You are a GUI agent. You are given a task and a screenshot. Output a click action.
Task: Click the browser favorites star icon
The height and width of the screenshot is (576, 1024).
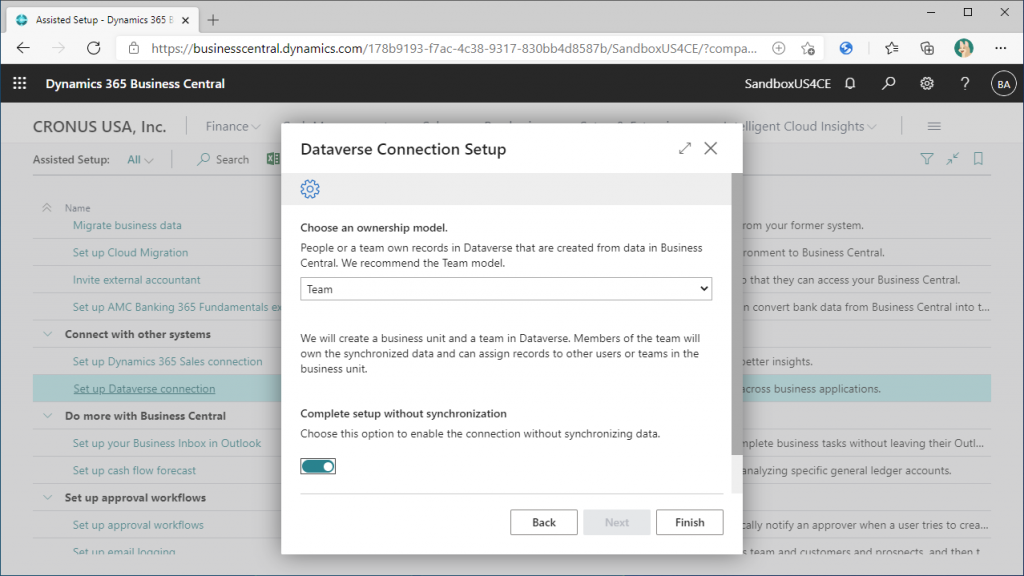(891, 48)
